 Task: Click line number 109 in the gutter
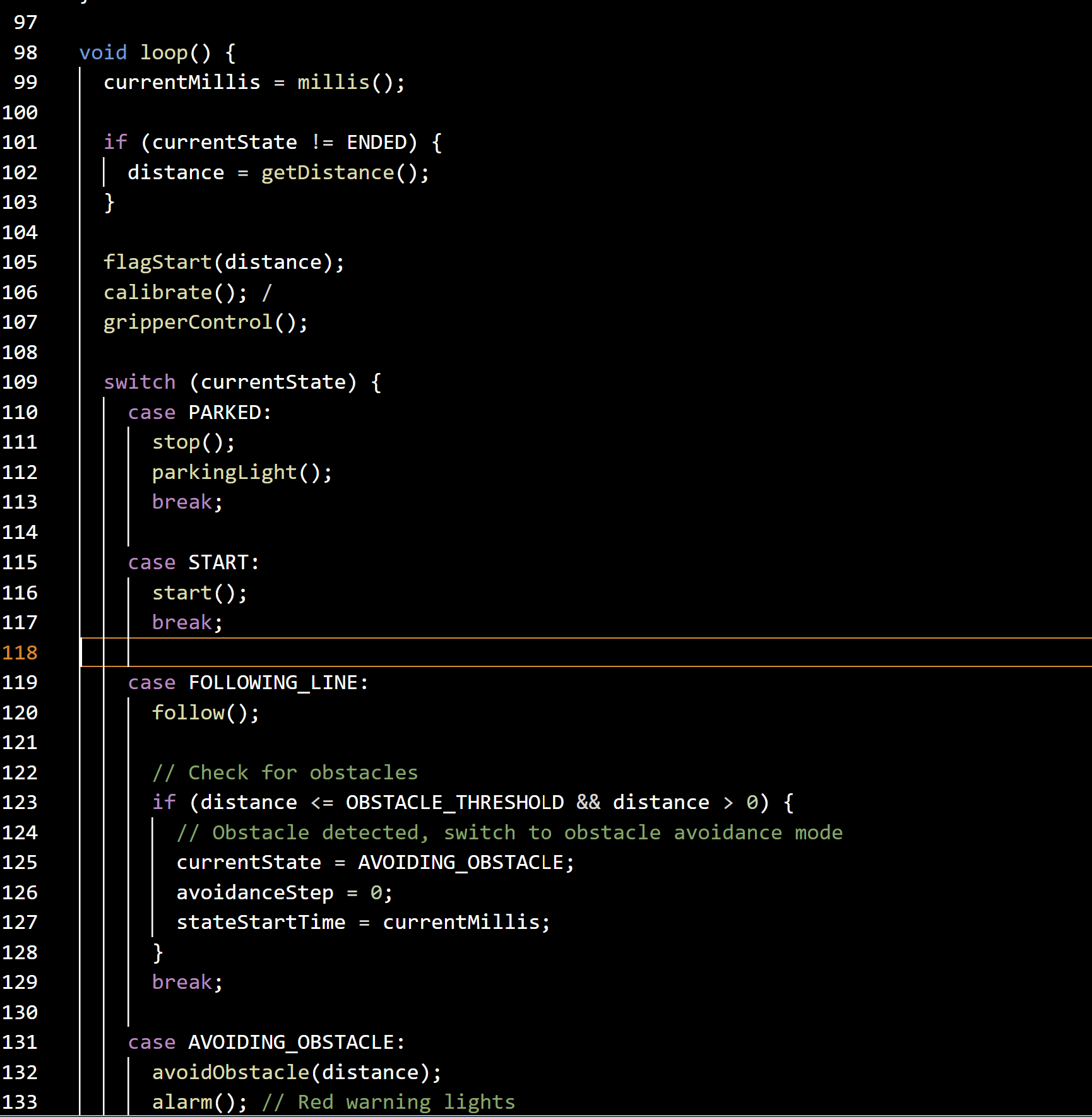pos(20,382)
